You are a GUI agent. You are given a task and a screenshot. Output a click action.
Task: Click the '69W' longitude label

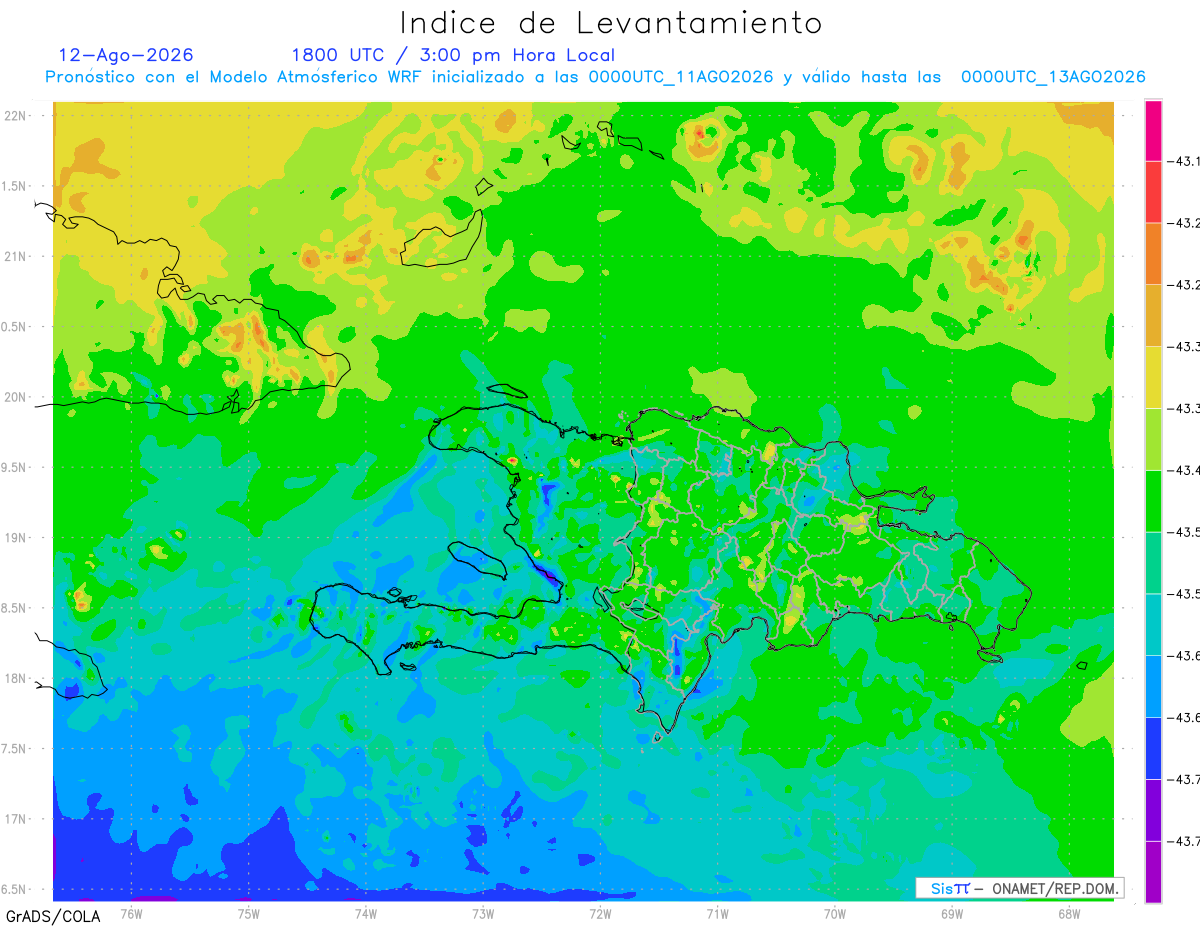pyautogui.click(x=952, y=913)
